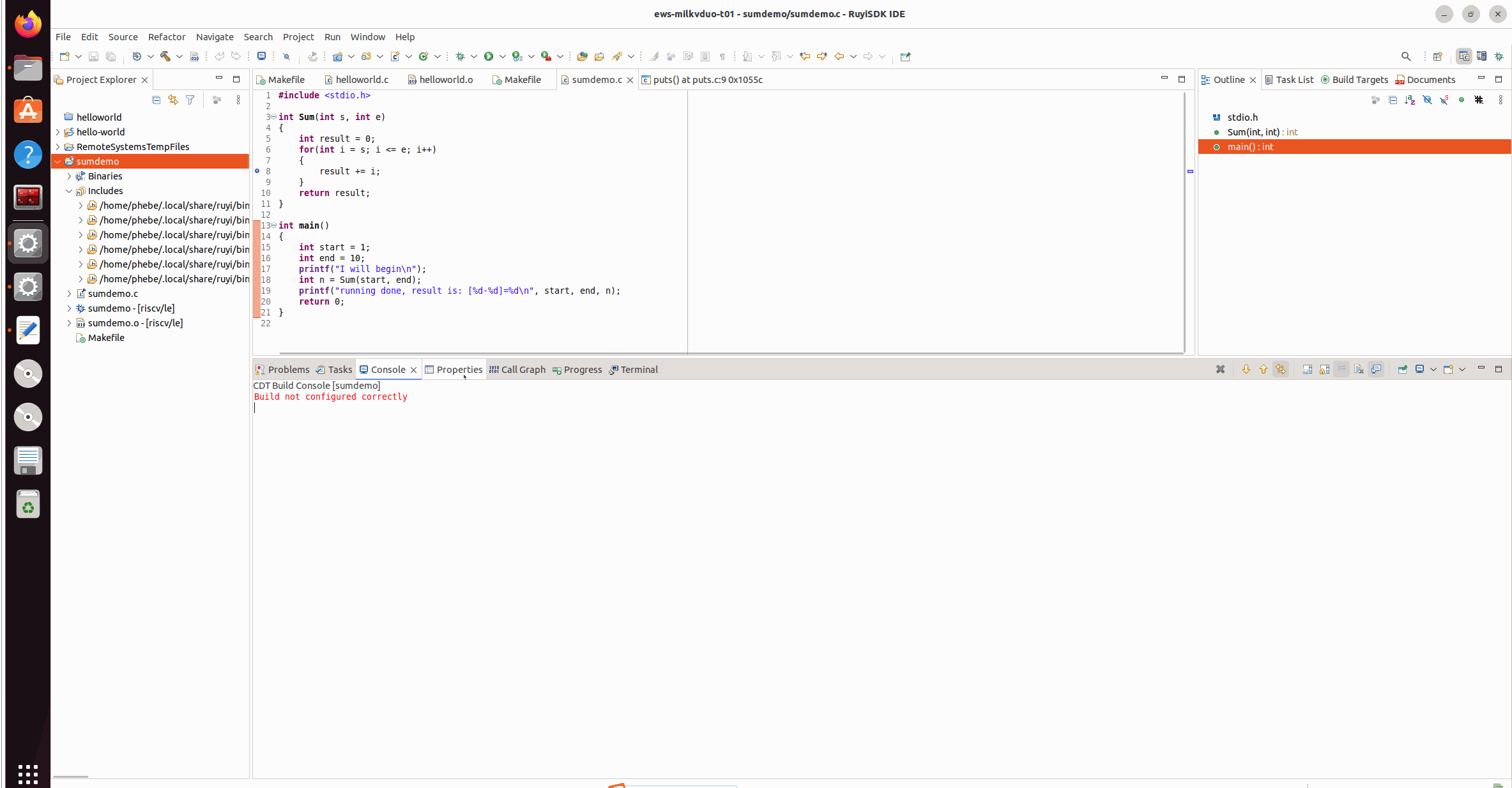Open the Call Graph view

[x=523, y=369]
